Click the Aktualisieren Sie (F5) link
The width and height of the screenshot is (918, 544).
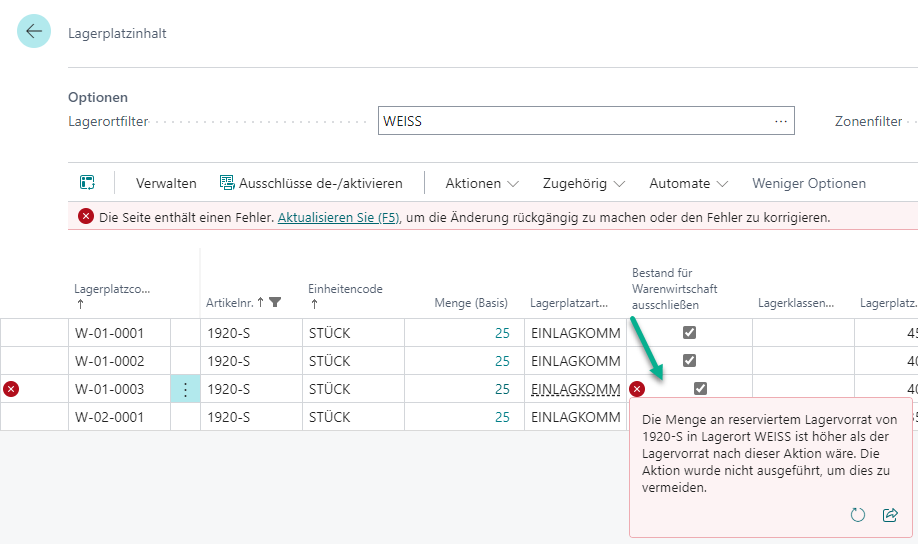[x=338, y=217]
